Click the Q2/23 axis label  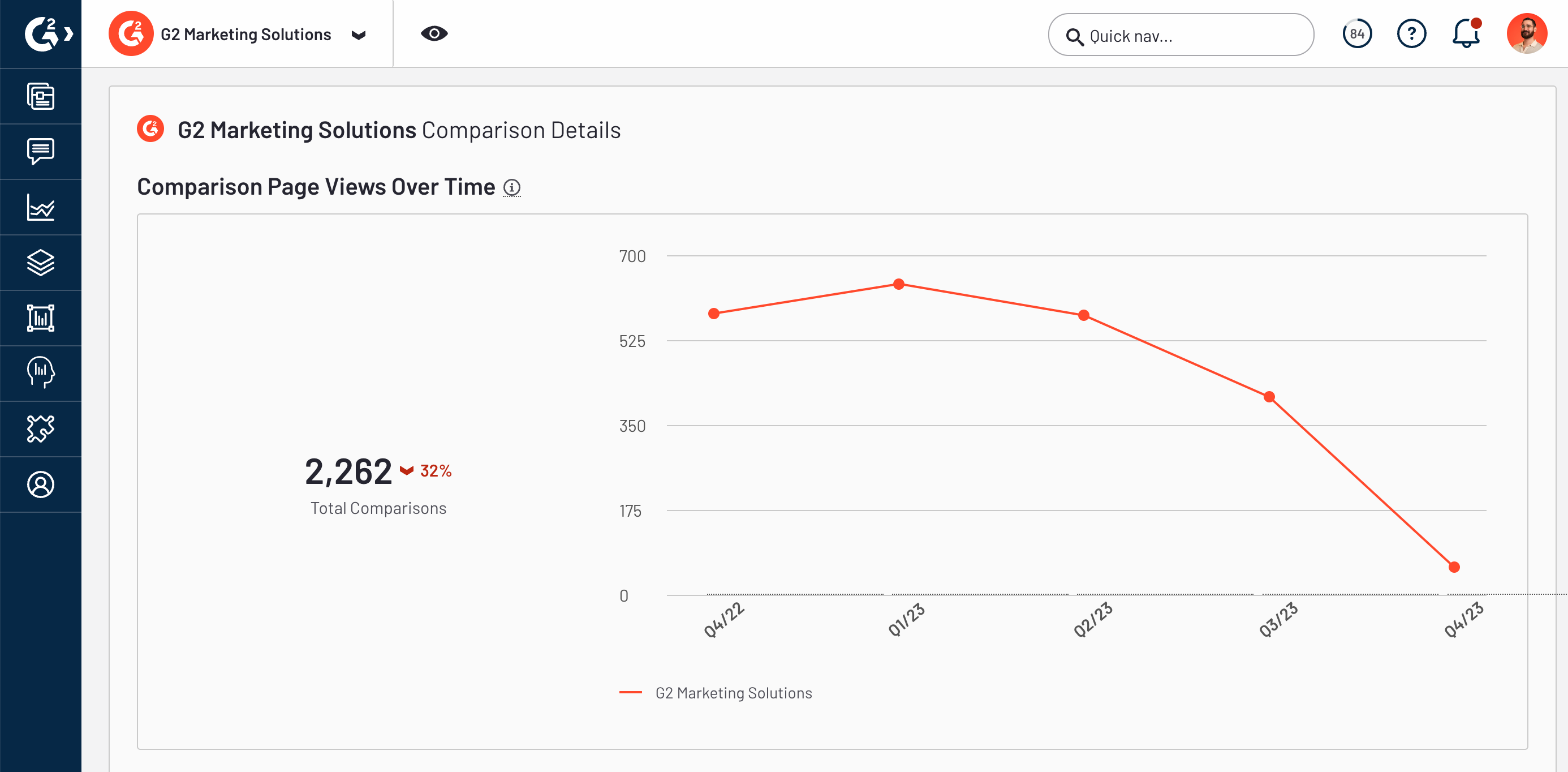pyautogui.click(x=1093, y=619)
